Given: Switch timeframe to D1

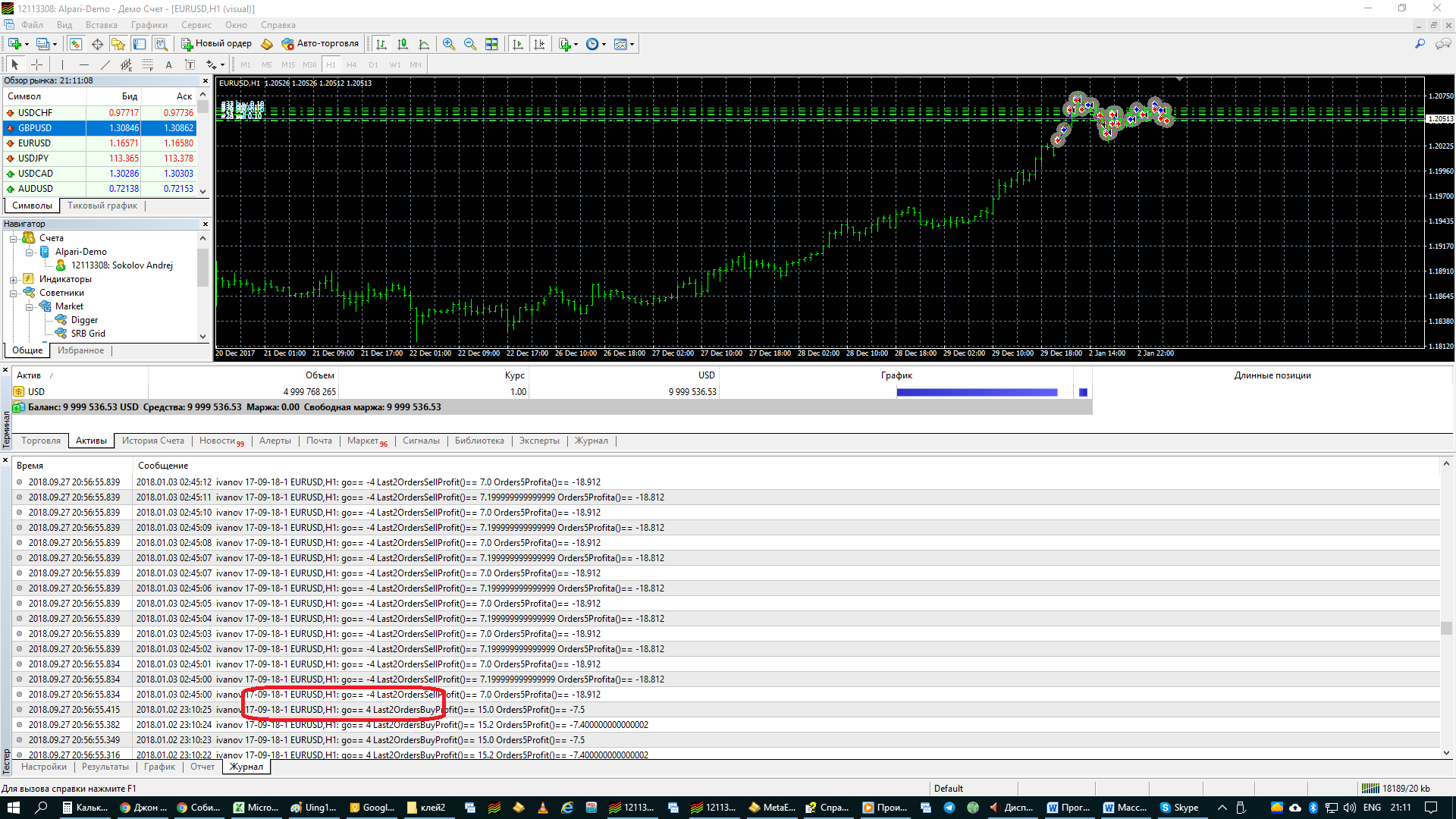Looking at the screenshot, I should pos(373,64).
